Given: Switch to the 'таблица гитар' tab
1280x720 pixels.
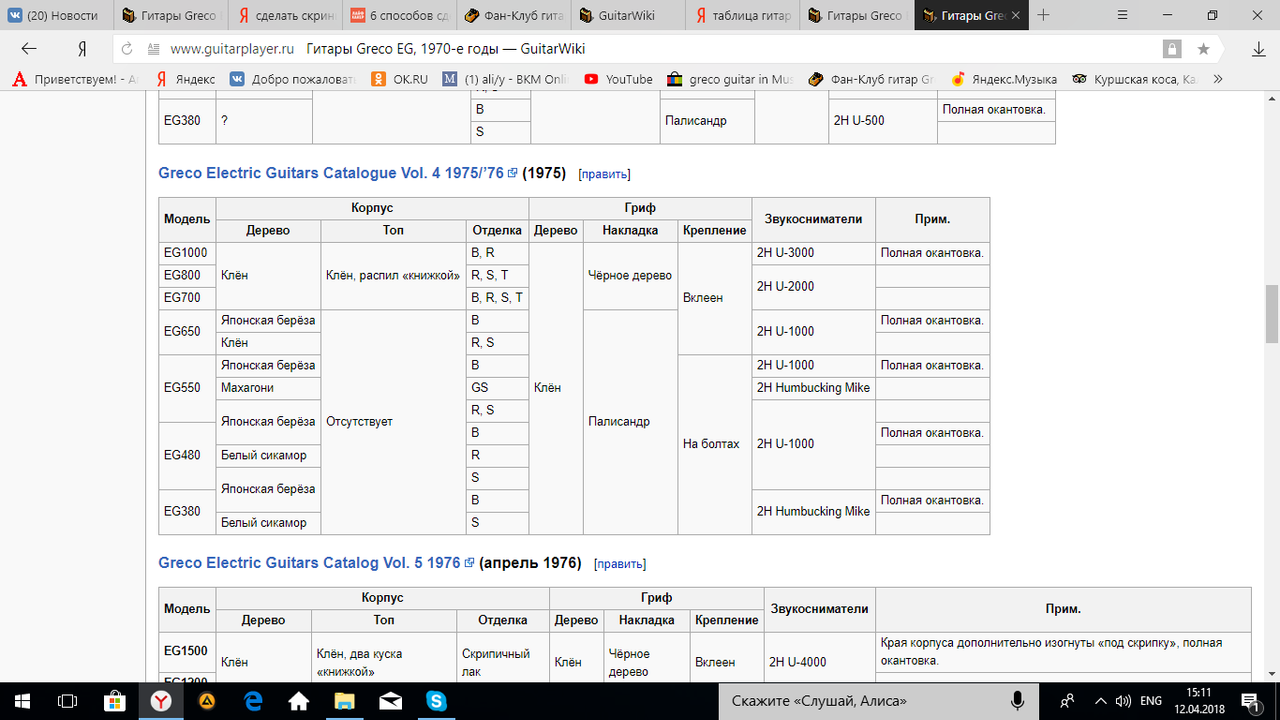Looking at the screenshot, I should pos(744,16).
